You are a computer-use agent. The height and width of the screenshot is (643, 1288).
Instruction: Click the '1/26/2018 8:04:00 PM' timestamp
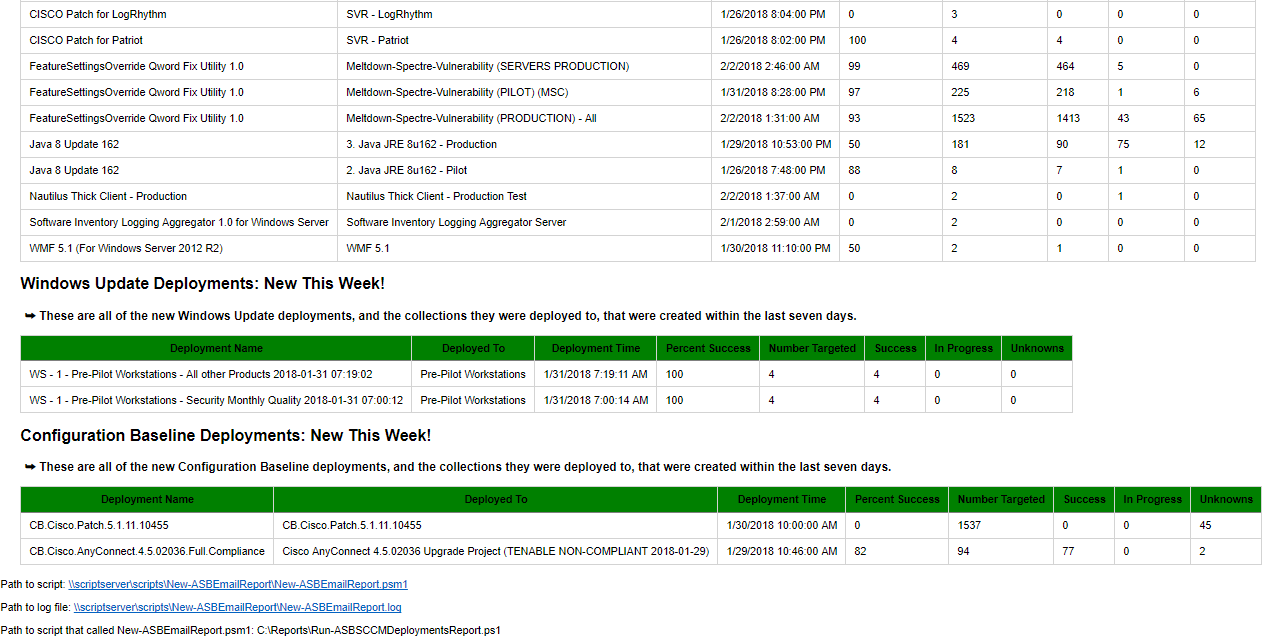[773, 15]
